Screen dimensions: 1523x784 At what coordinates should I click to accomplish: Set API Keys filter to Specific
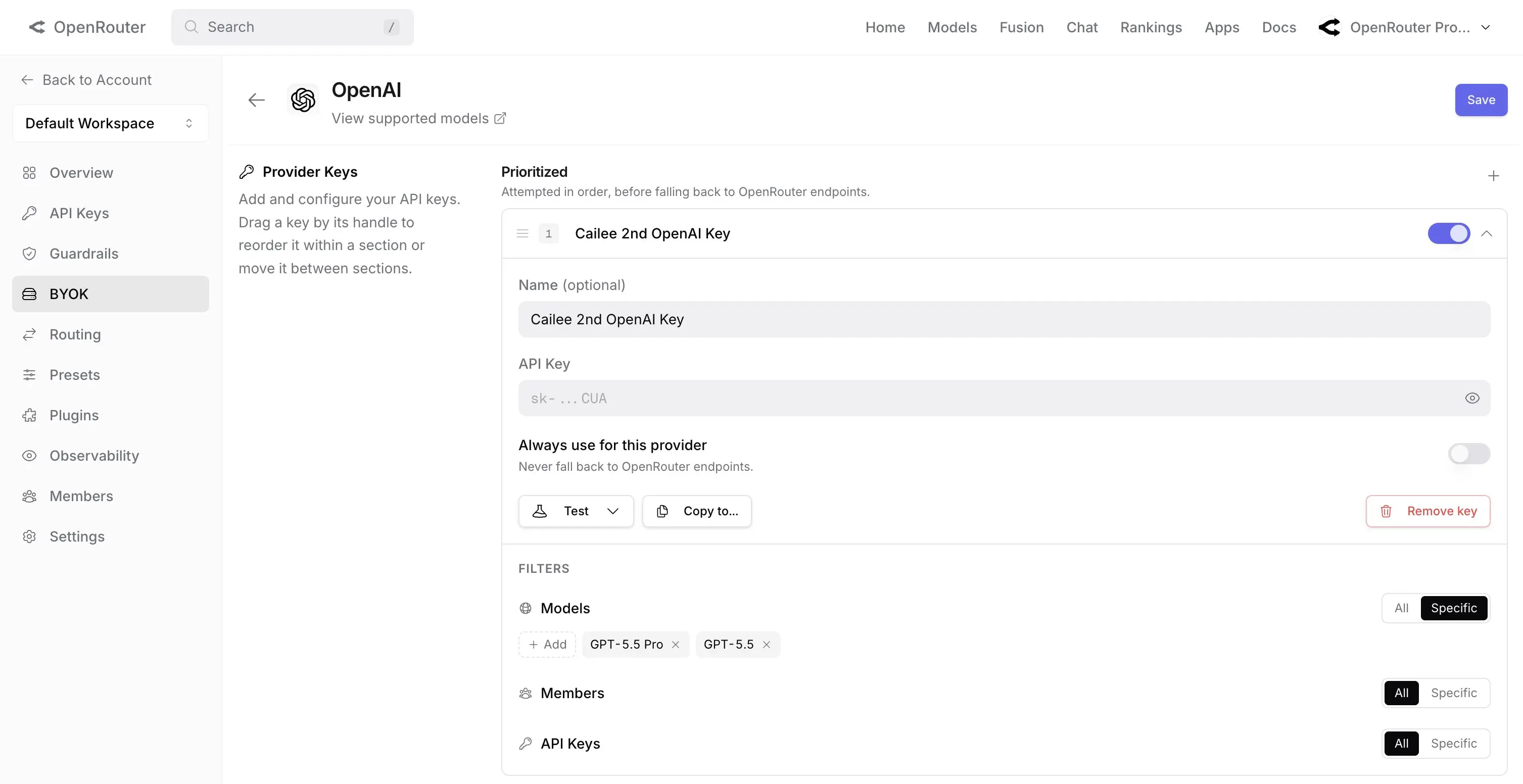click(1454, 744)
